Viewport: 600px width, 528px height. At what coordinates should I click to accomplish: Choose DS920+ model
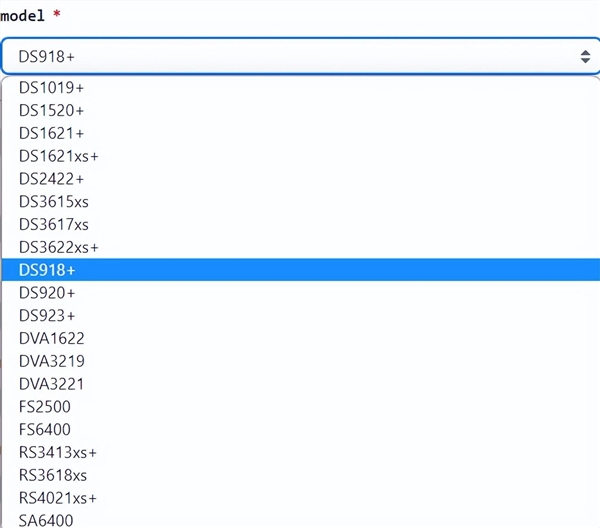(x=301, y=293)
